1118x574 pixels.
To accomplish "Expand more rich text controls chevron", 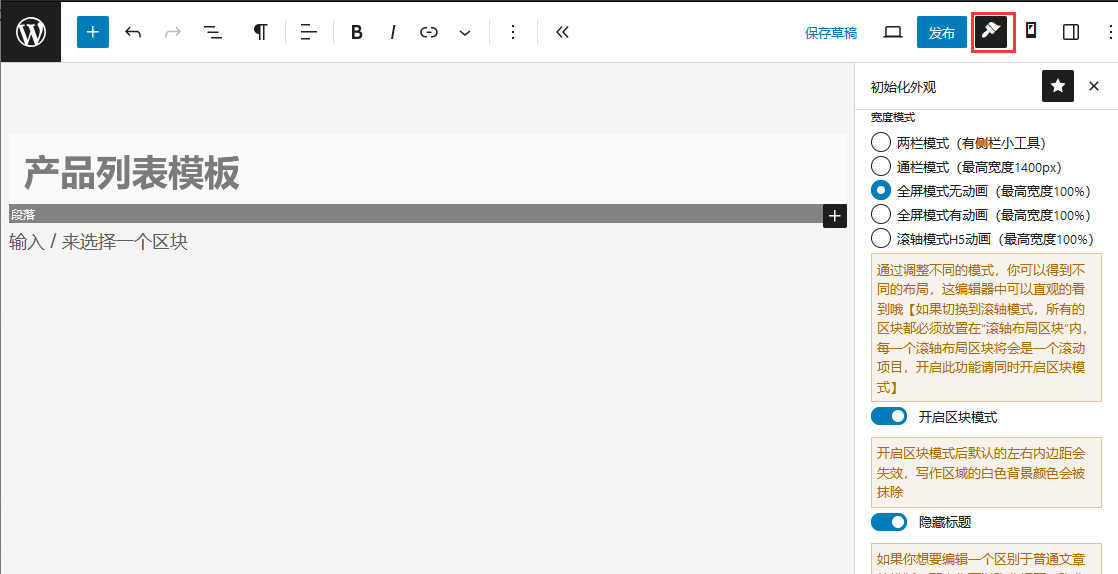I will click(x=465, y=32).
